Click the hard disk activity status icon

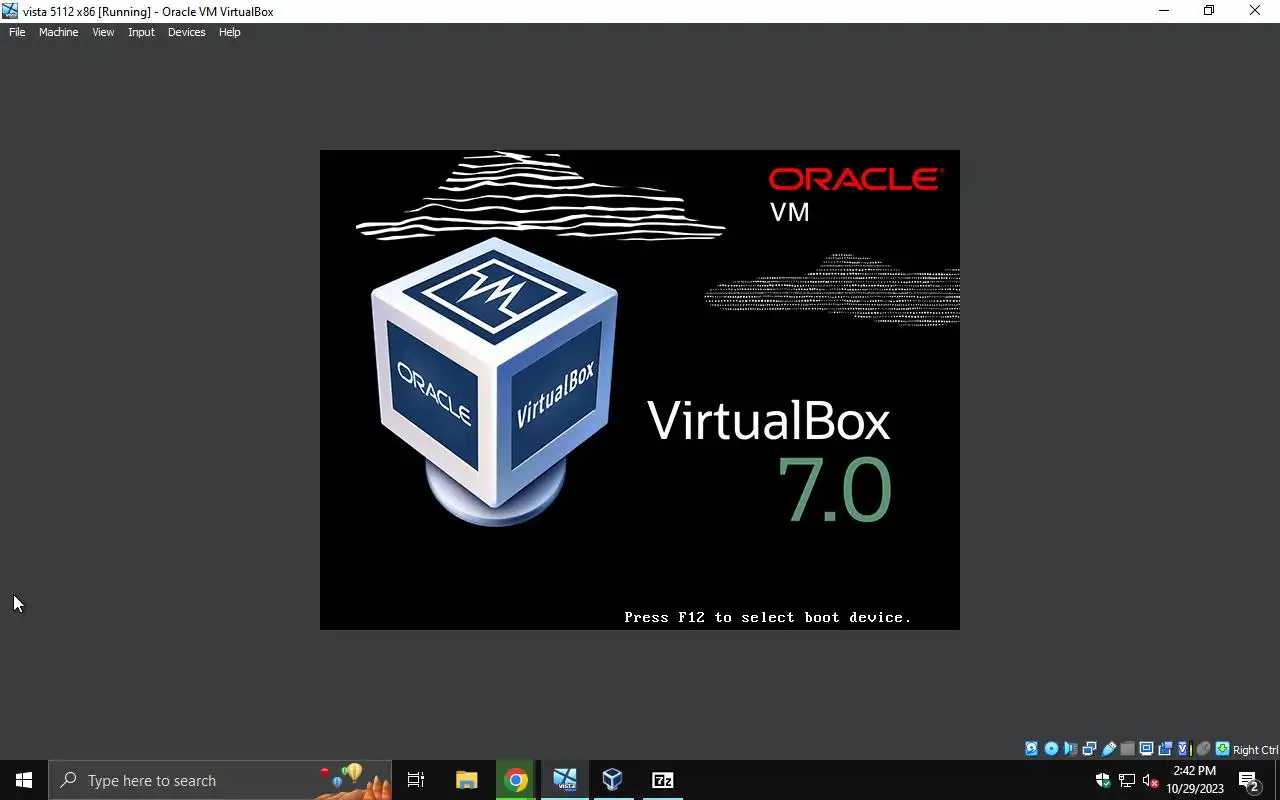click(x=1031, y=749)
